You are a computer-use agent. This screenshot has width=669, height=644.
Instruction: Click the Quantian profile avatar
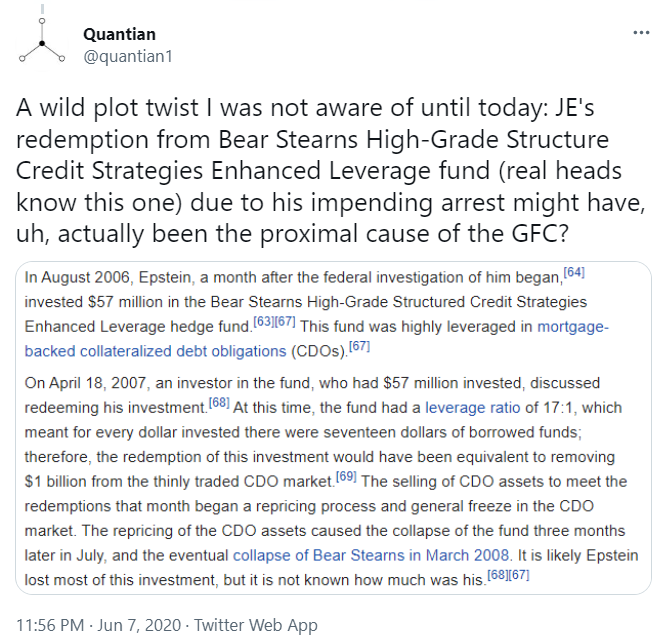pos(42,44)
